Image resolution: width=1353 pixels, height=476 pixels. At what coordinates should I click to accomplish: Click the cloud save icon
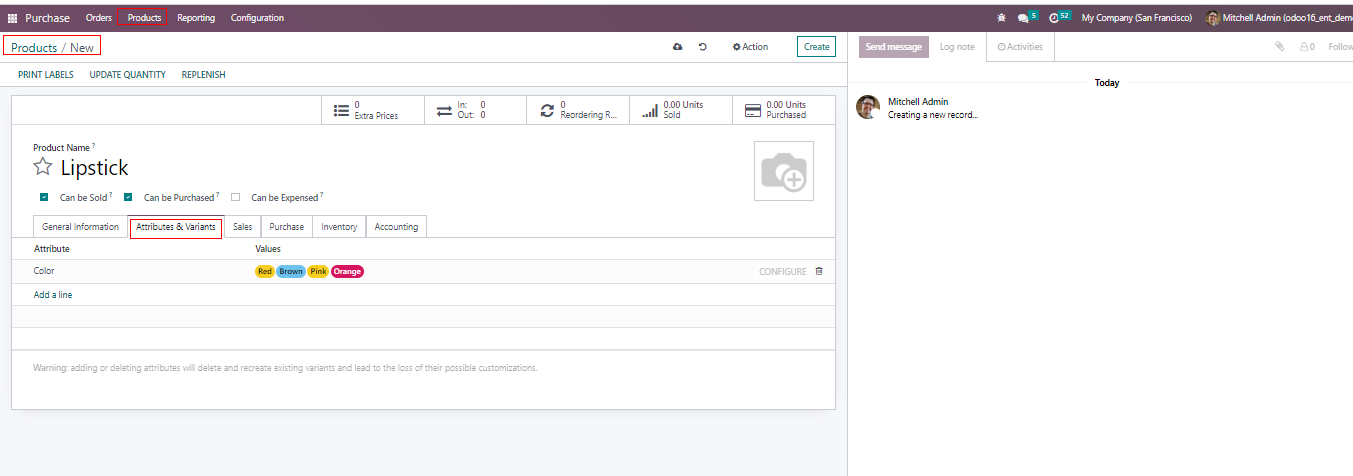click(678, 47)
